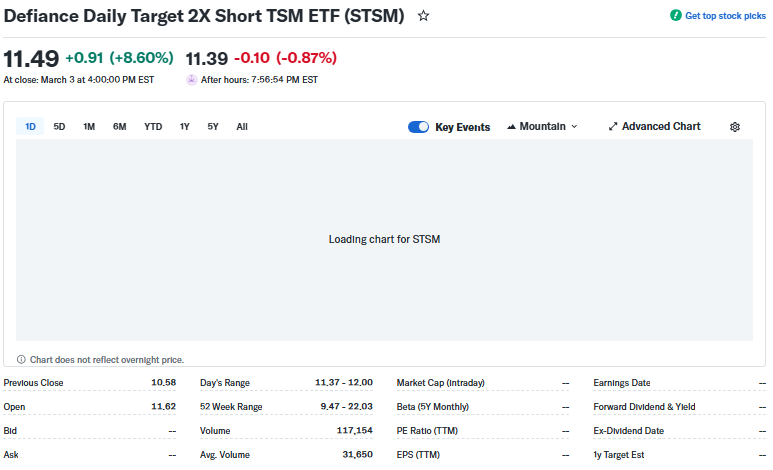Screen dimensions: 773x470
Task: Expand the Mountain chart type dropdown
Action: 574,127
